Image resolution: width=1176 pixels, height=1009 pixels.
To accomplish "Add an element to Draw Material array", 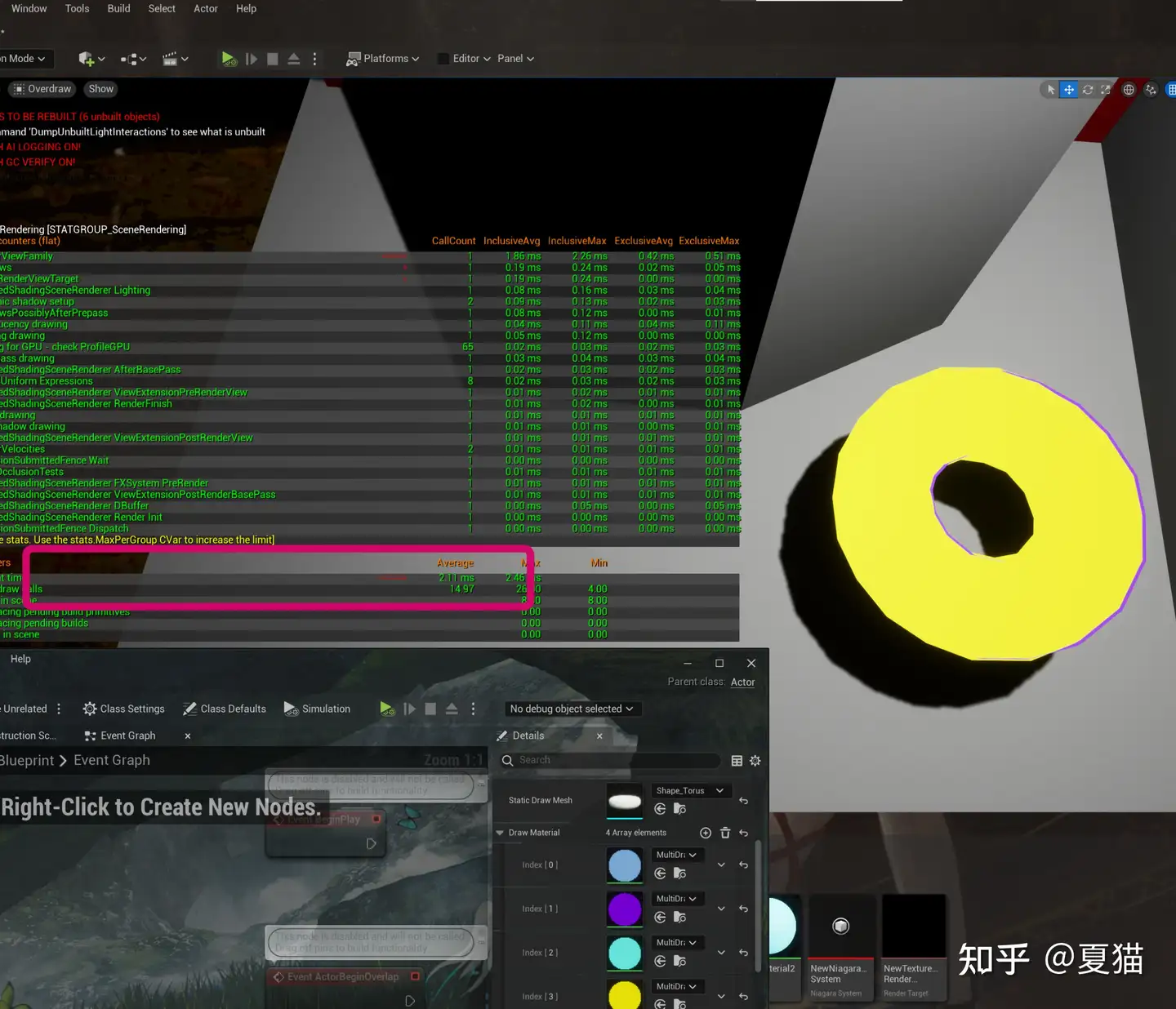I will 706,833.
